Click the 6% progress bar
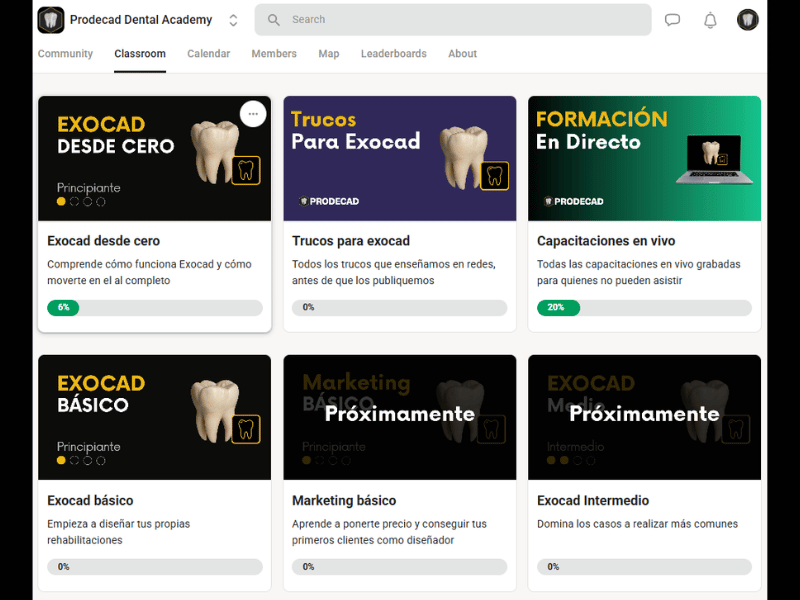The image size is (800, 600). [x=154, y=308]
